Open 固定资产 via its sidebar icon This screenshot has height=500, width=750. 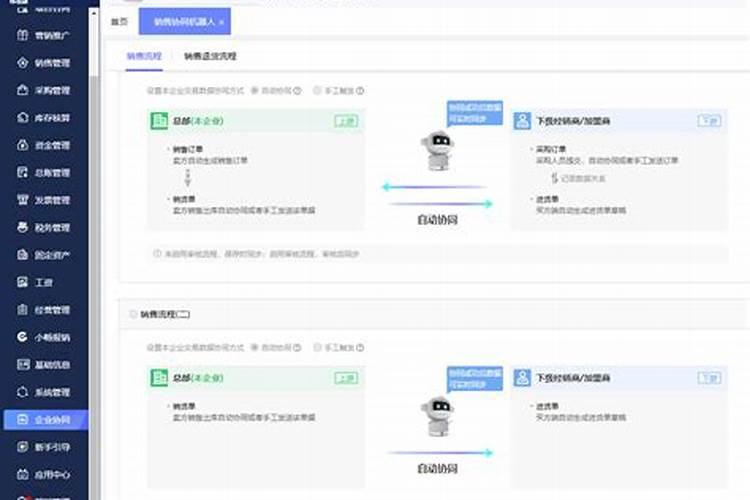pyautogui.click(x=22, y=255)
